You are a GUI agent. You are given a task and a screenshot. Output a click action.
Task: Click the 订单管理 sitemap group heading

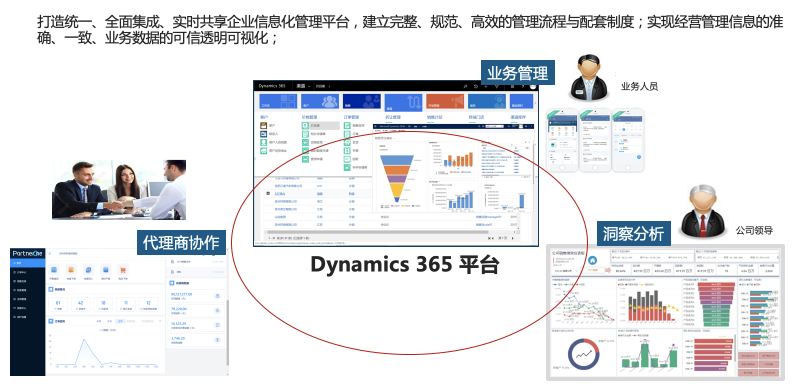tap(351, 117)
